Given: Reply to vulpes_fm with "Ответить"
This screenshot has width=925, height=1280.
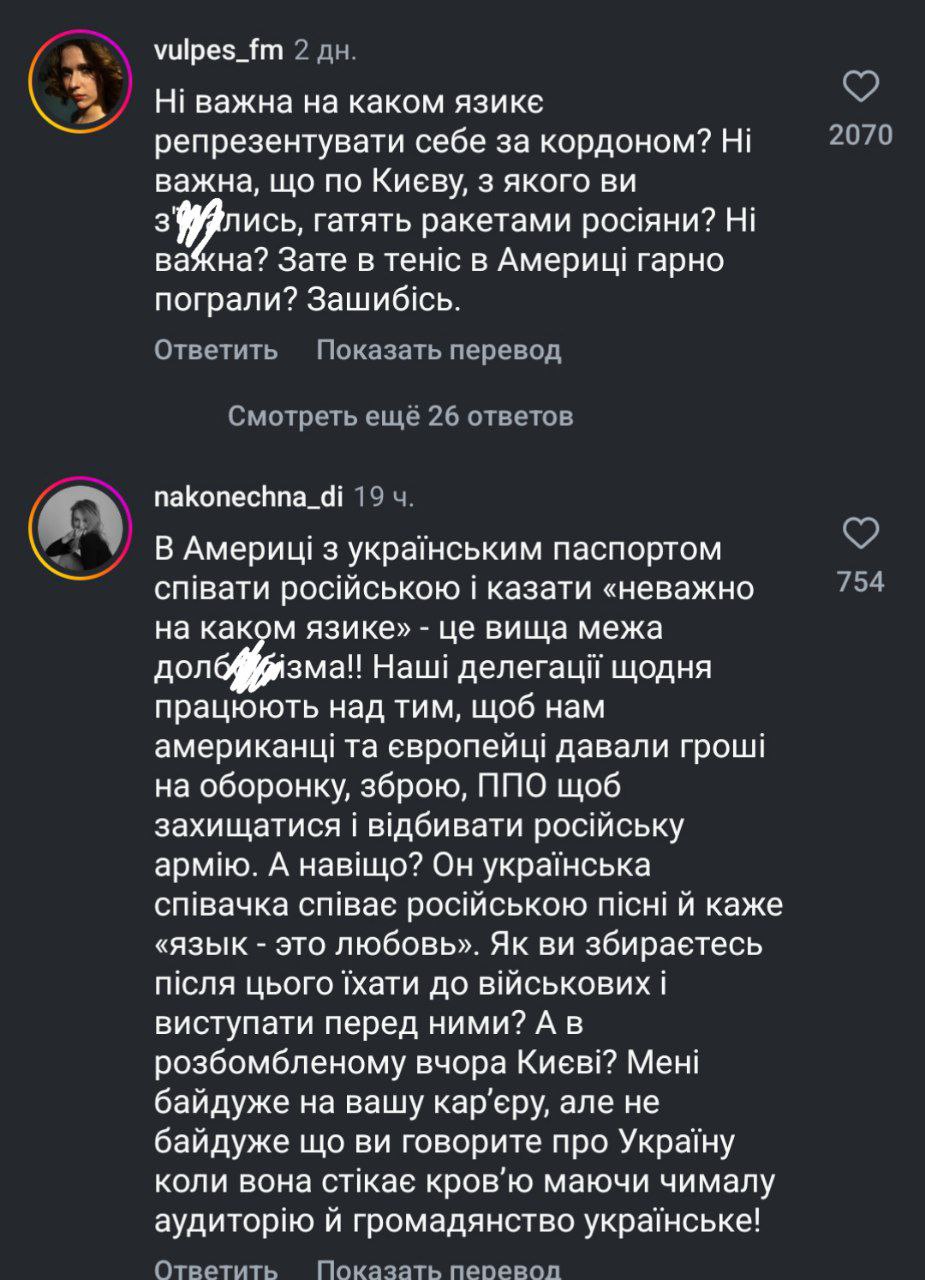Looking at the screenshot, I should click(216, 351).
